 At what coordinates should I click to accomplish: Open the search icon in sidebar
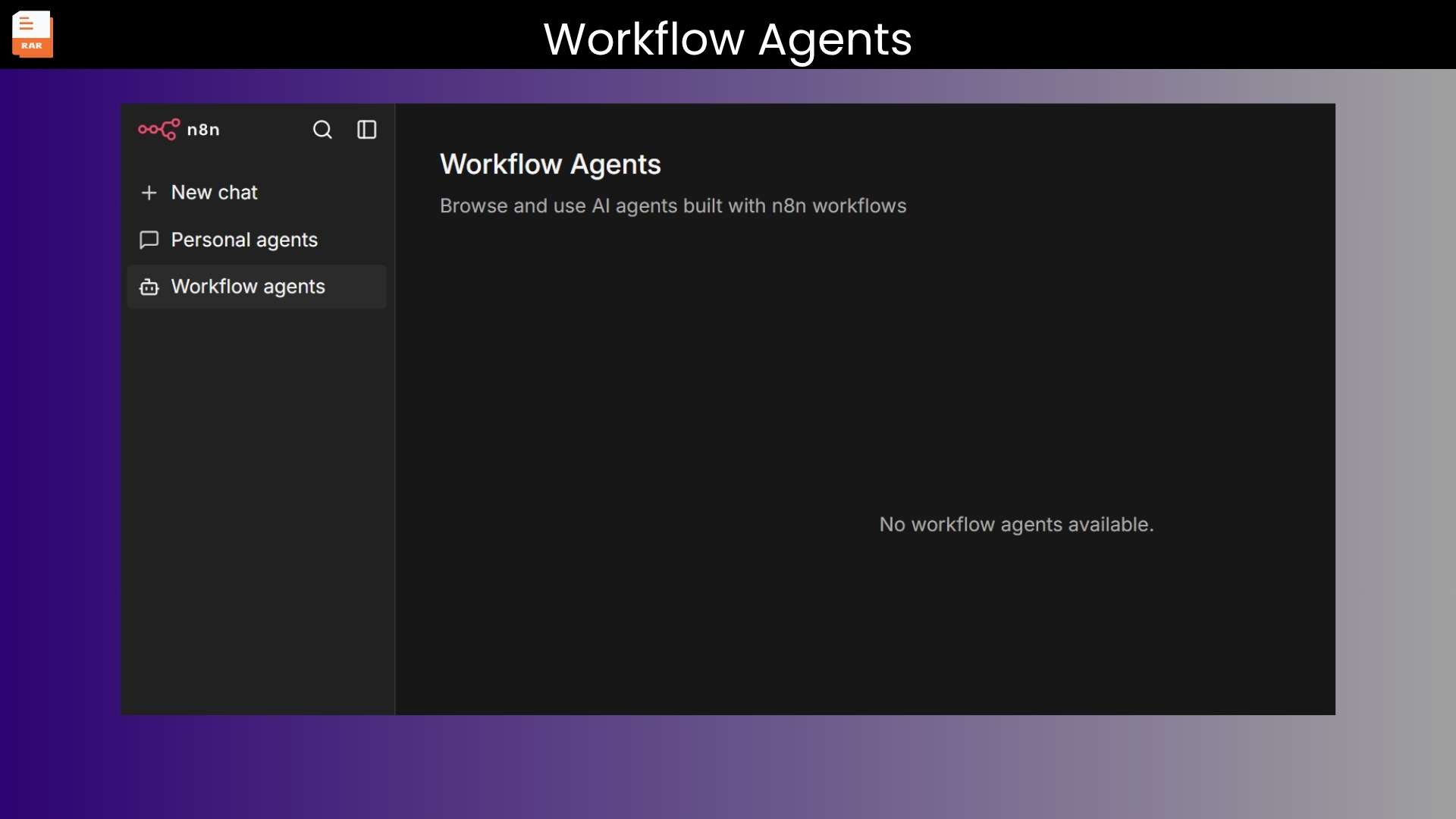[x=322, y=130]
